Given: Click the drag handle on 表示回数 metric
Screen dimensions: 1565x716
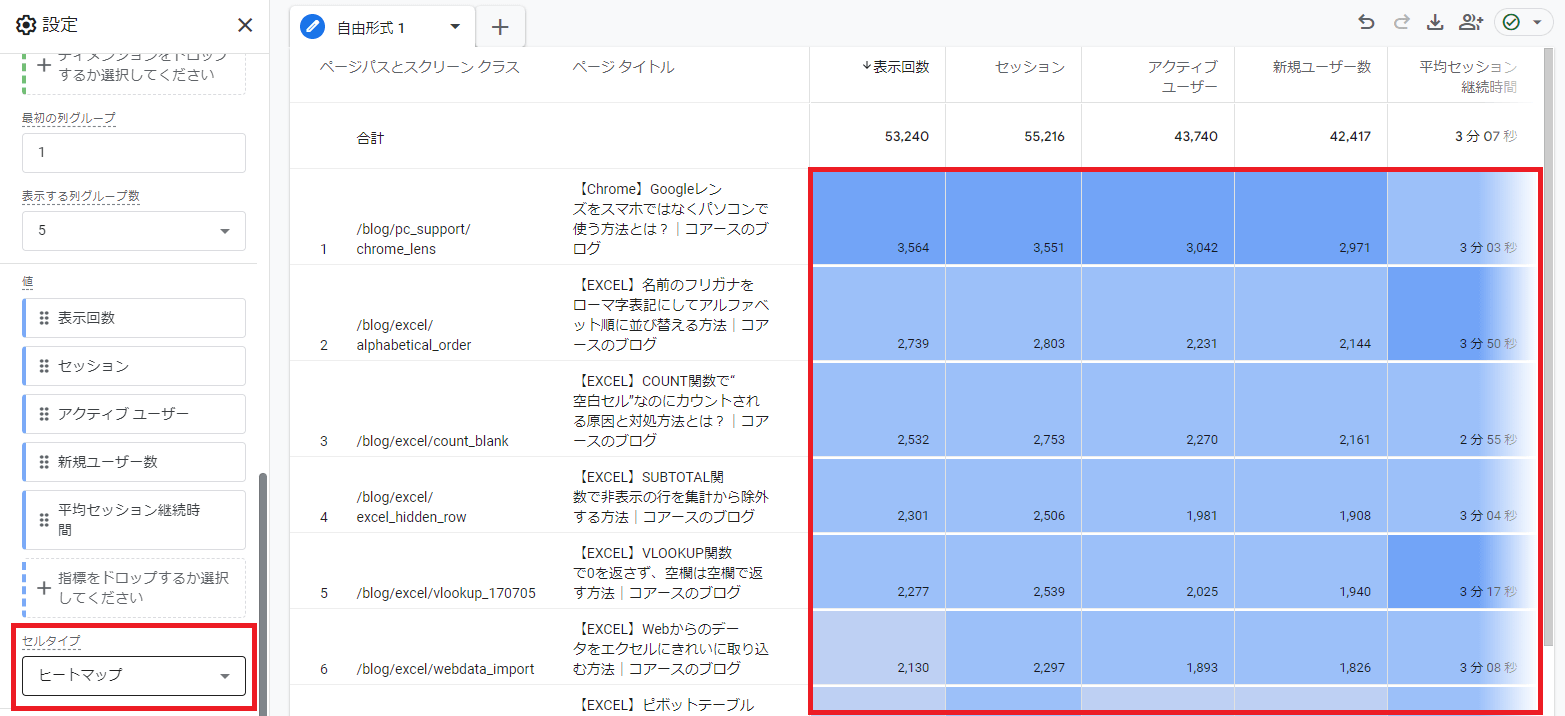Looking at the screenshot, I should (x=43, y=318).
